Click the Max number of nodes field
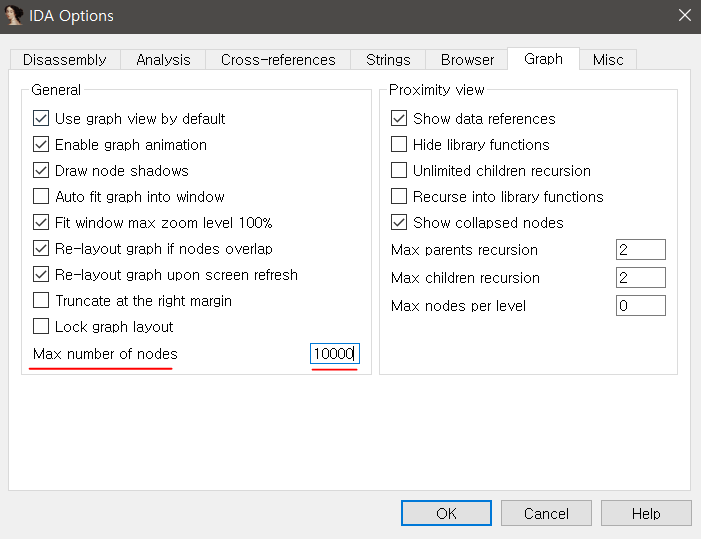This screenshot has width=701, height=539. point(335,354)
